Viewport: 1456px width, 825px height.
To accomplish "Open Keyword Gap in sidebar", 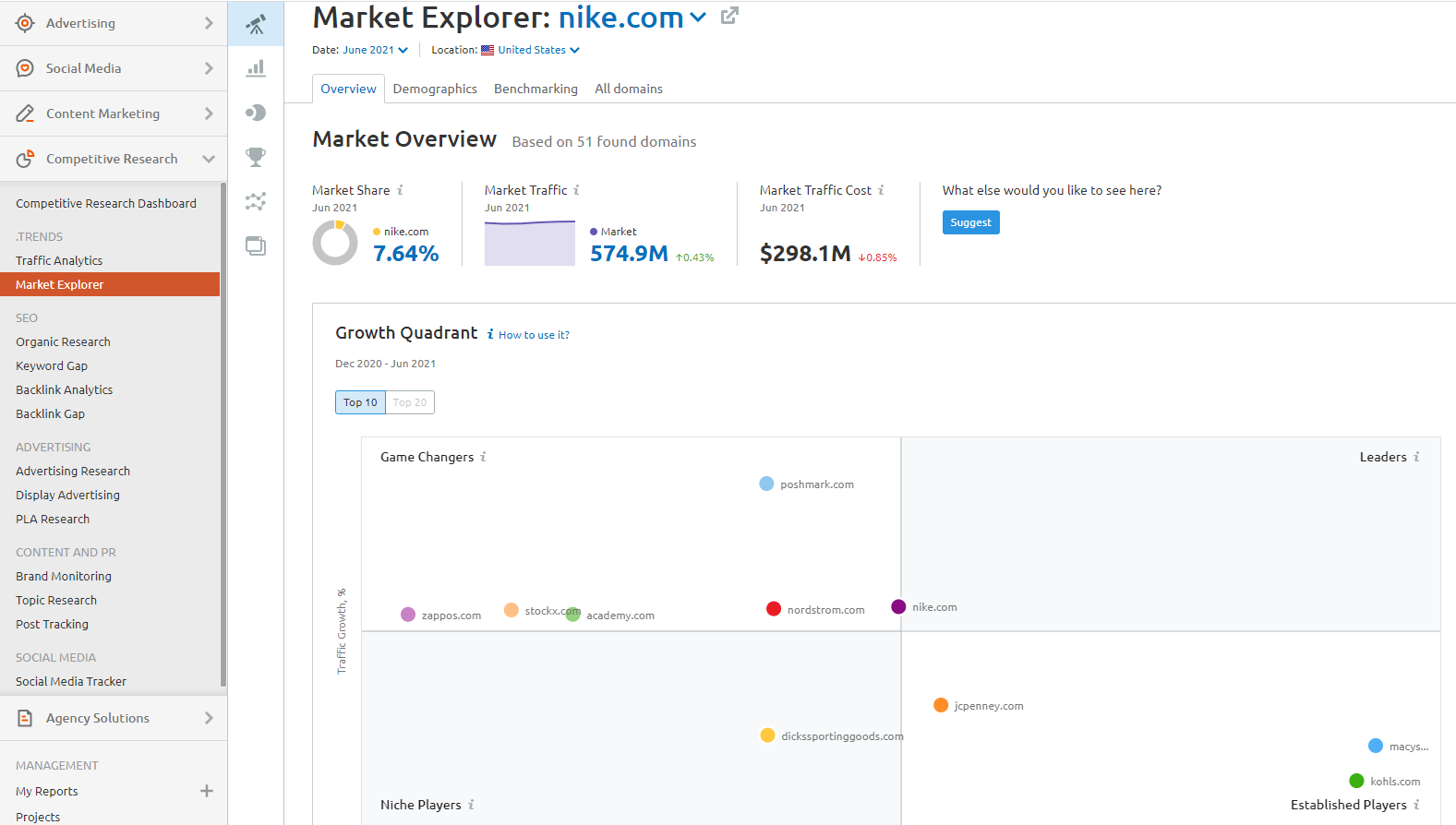I will (x=52, y=365).
